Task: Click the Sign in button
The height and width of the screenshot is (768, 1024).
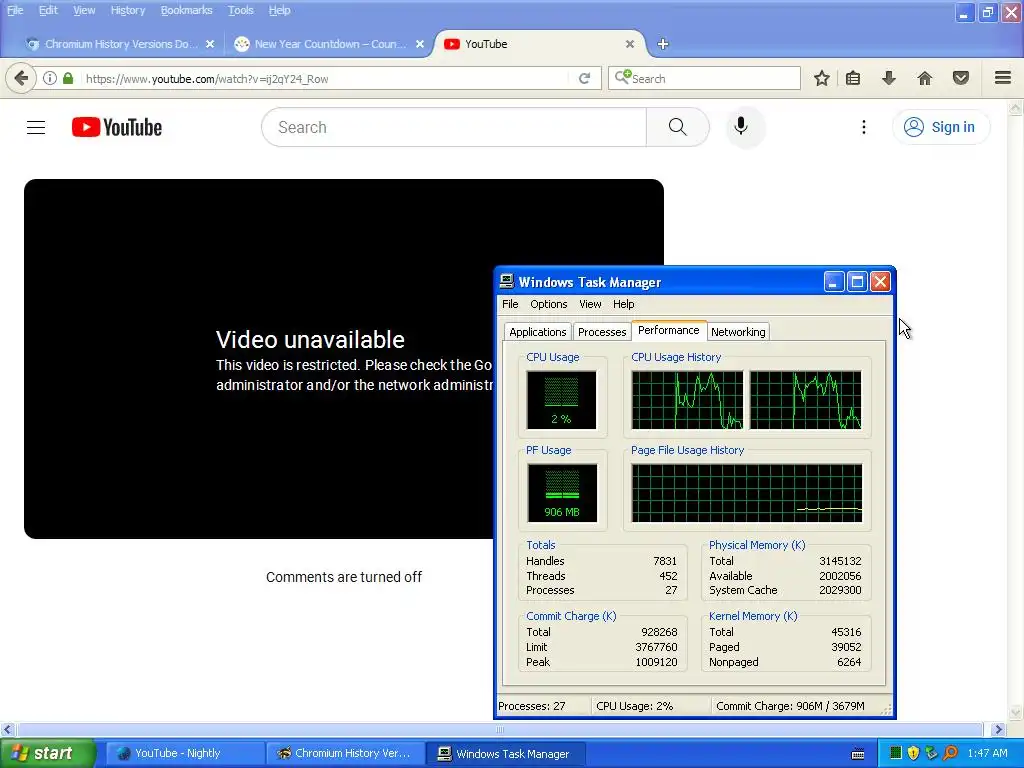Action: tap(940, 127)
